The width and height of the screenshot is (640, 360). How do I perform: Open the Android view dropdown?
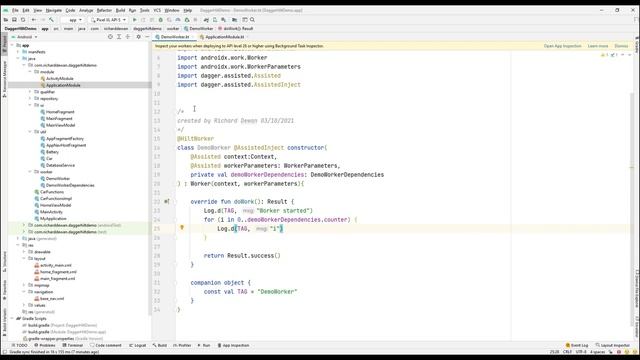pyautogui.click(x=24, y=37)
